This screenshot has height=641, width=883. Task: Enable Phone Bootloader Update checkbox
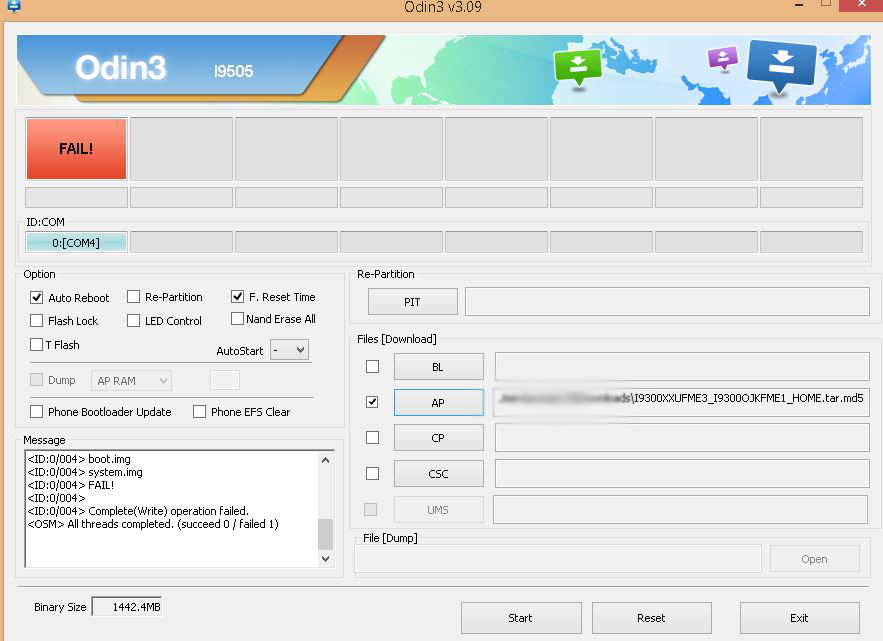(37, 412)
